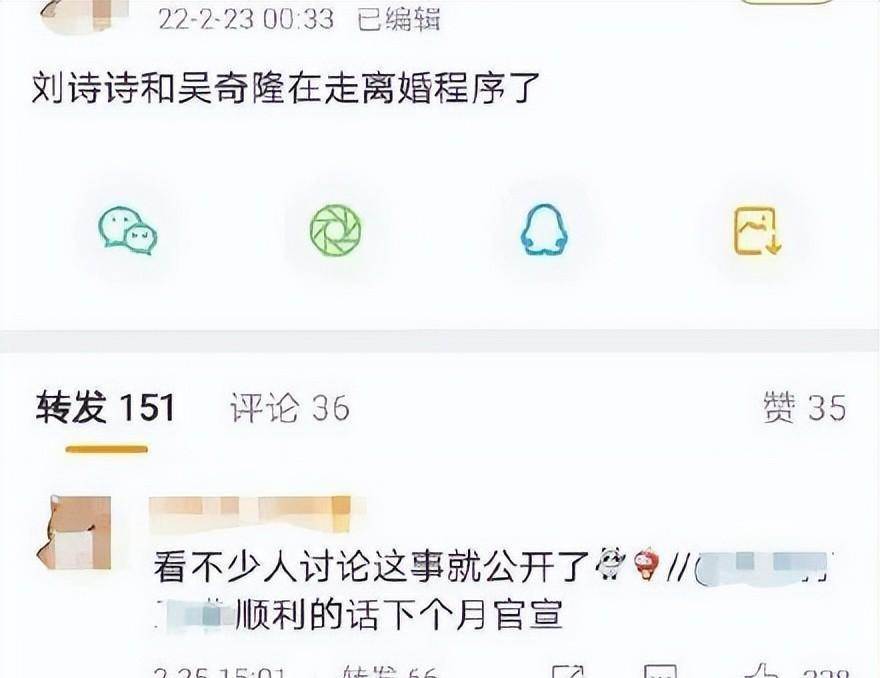Screen dimensions: 880x678
Task: Tap the 已编辑 edited label
Action: 399,19
